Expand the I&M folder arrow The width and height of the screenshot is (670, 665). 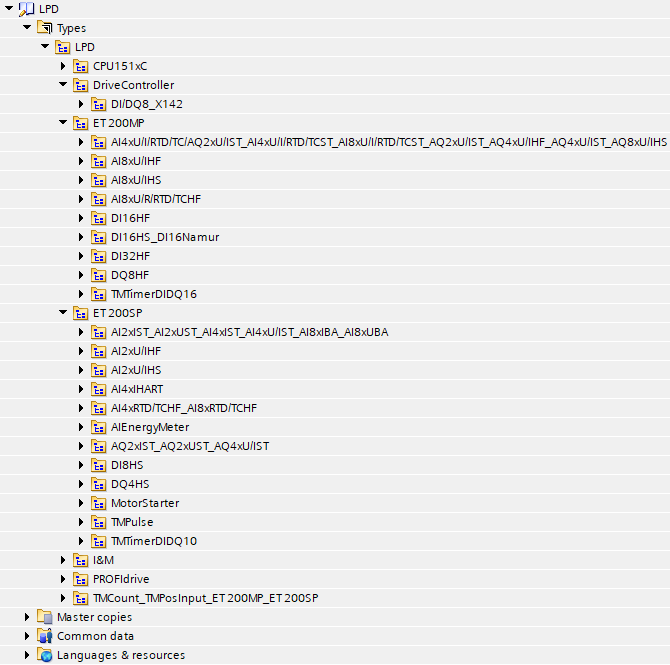point(63,560)
